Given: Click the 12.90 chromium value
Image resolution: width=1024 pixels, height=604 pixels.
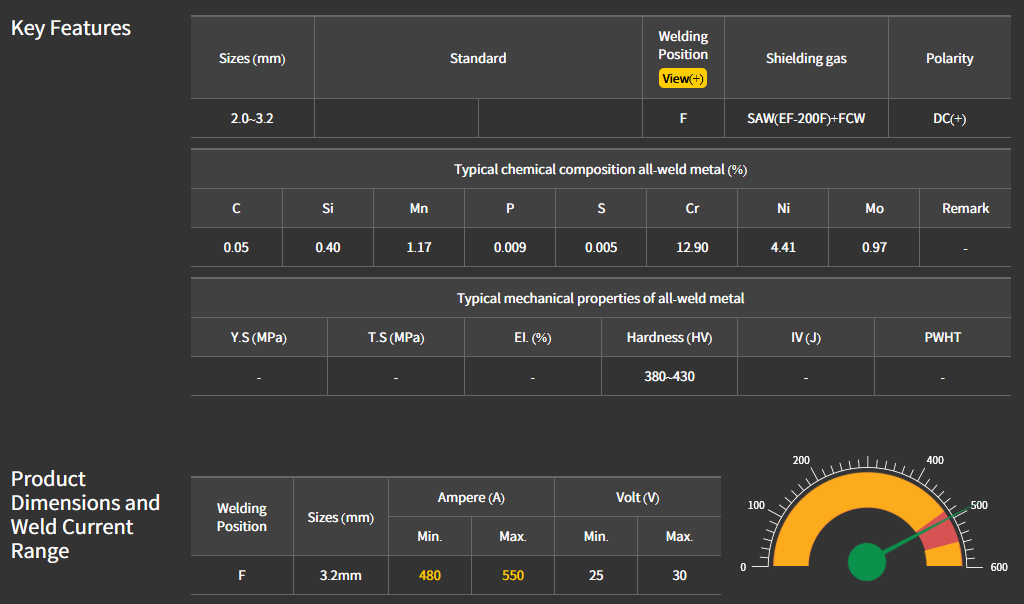Looking at the screenshot, I should (692, 247).
